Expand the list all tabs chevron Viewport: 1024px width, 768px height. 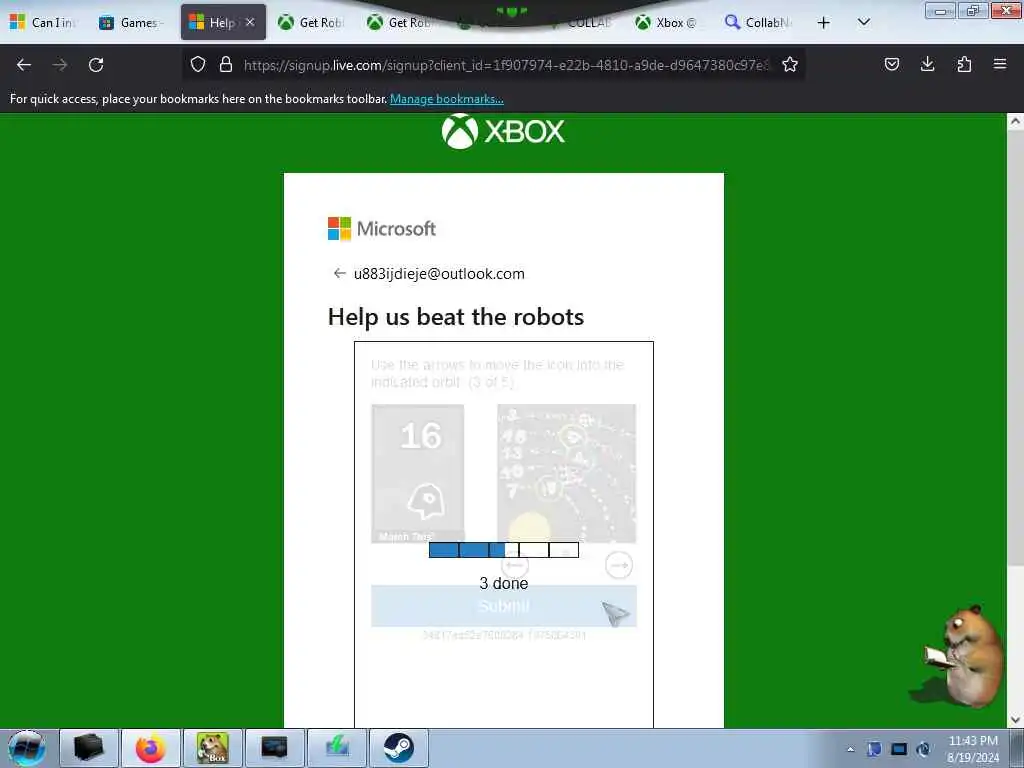(863, 22)
